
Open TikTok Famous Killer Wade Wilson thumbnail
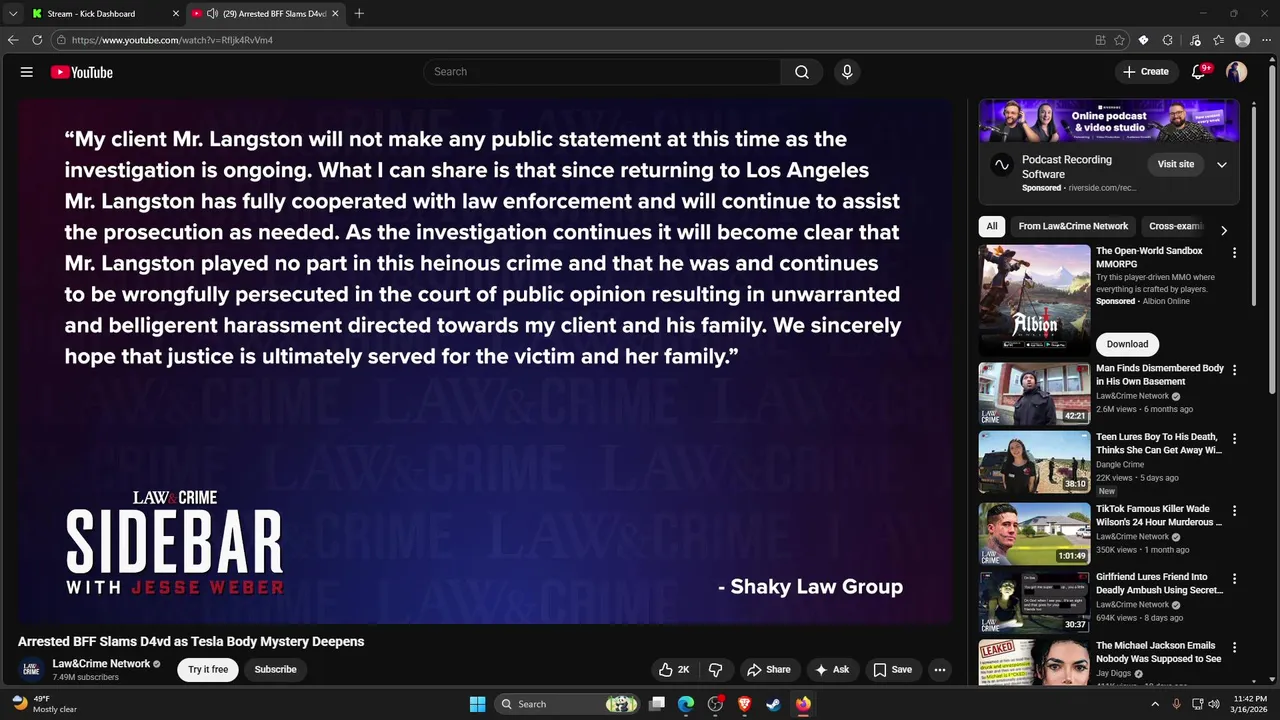(1034, 534)
